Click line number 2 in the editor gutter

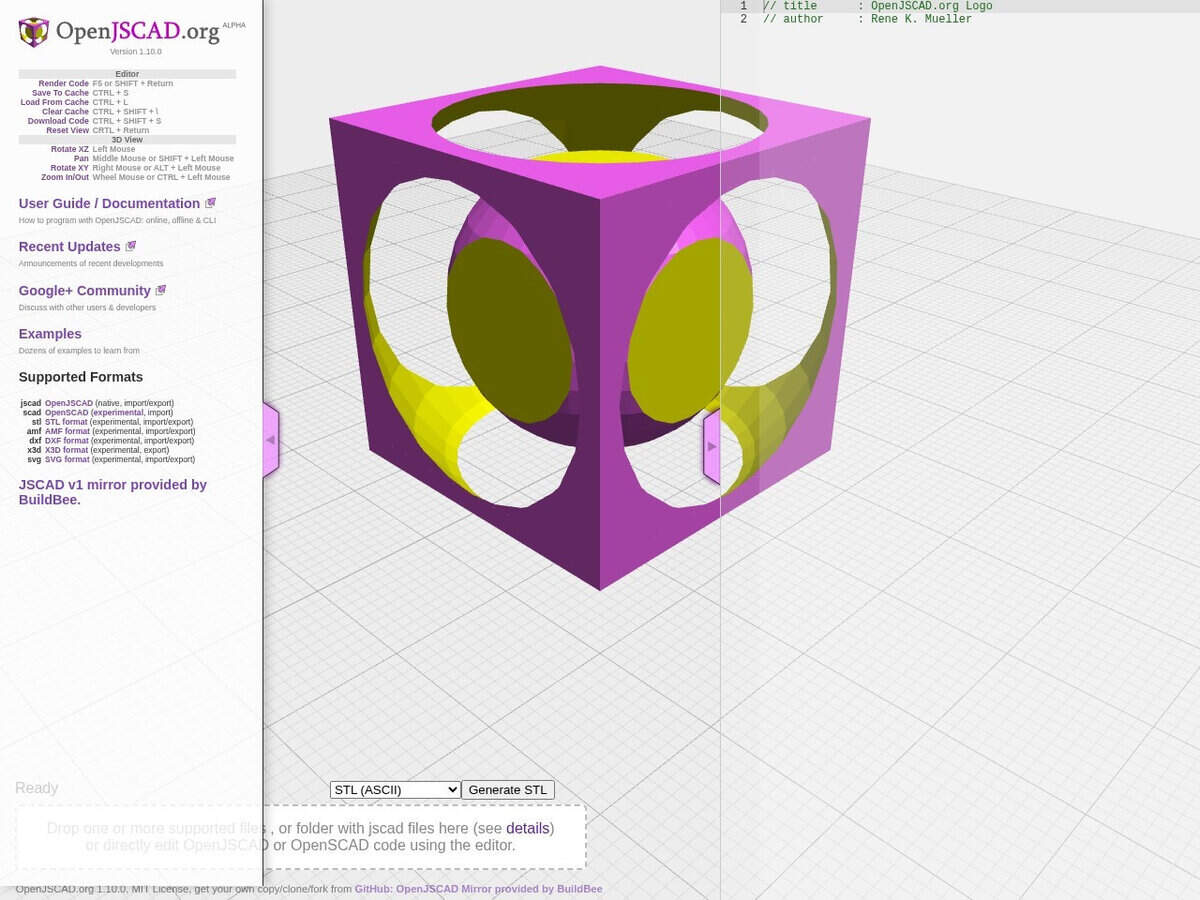coord(743,19)
